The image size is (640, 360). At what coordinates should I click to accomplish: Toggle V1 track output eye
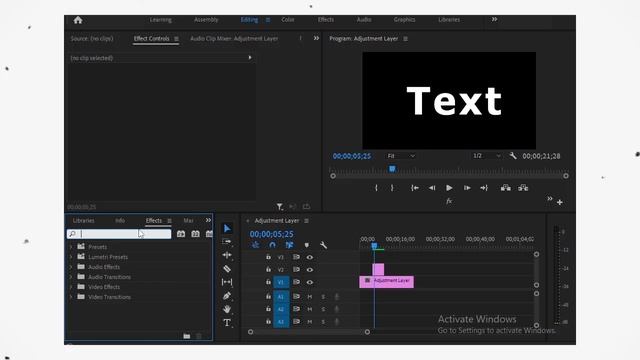pos(310,282)
